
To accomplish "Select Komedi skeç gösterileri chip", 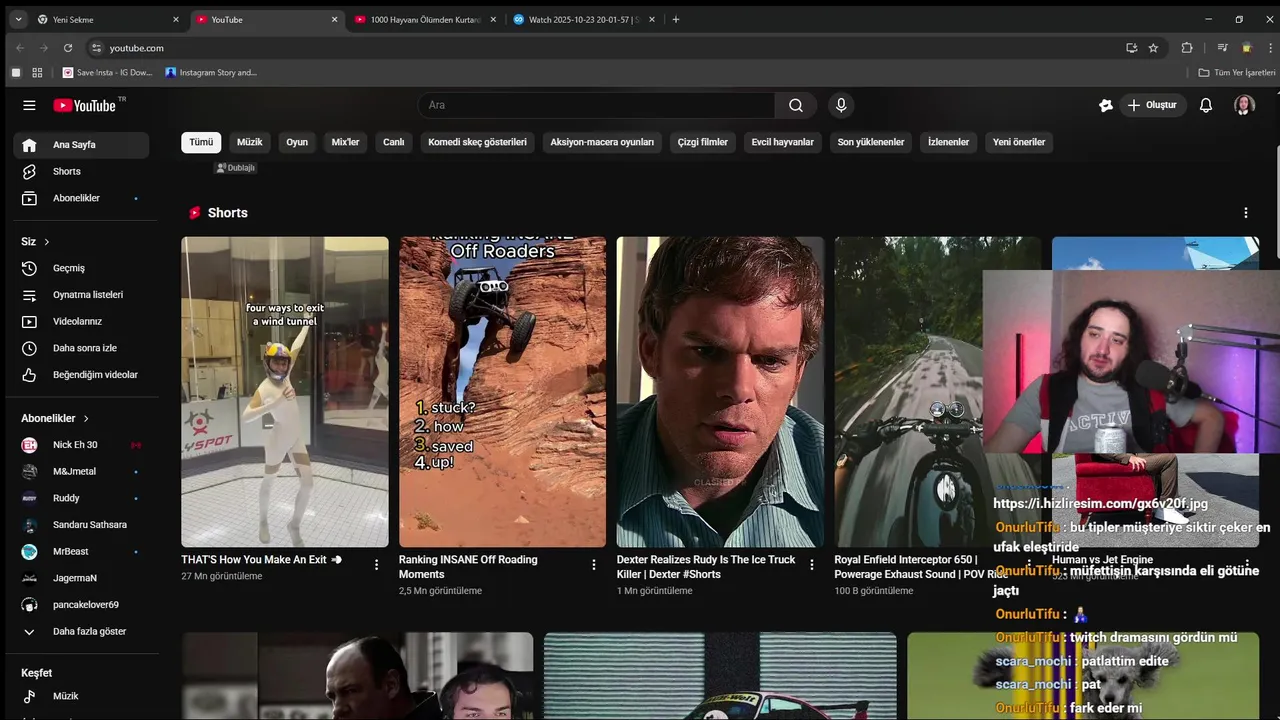I will [477, 142].
